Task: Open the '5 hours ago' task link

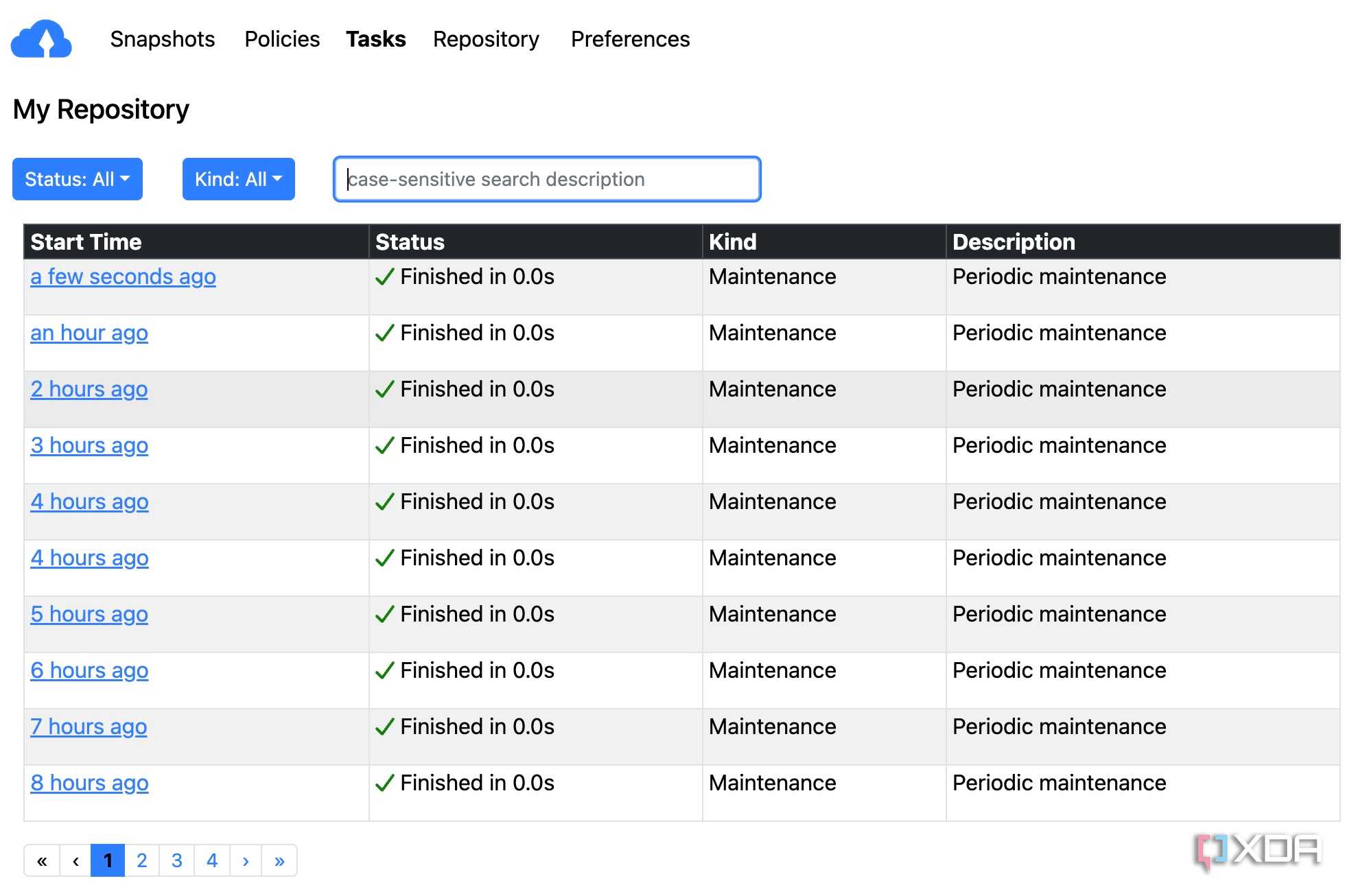Action: 89,614
